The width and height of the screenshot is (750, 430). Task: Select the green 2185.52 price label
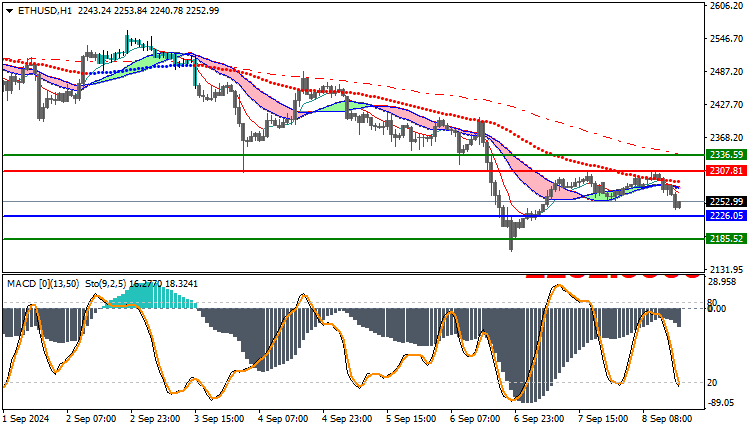726,238
